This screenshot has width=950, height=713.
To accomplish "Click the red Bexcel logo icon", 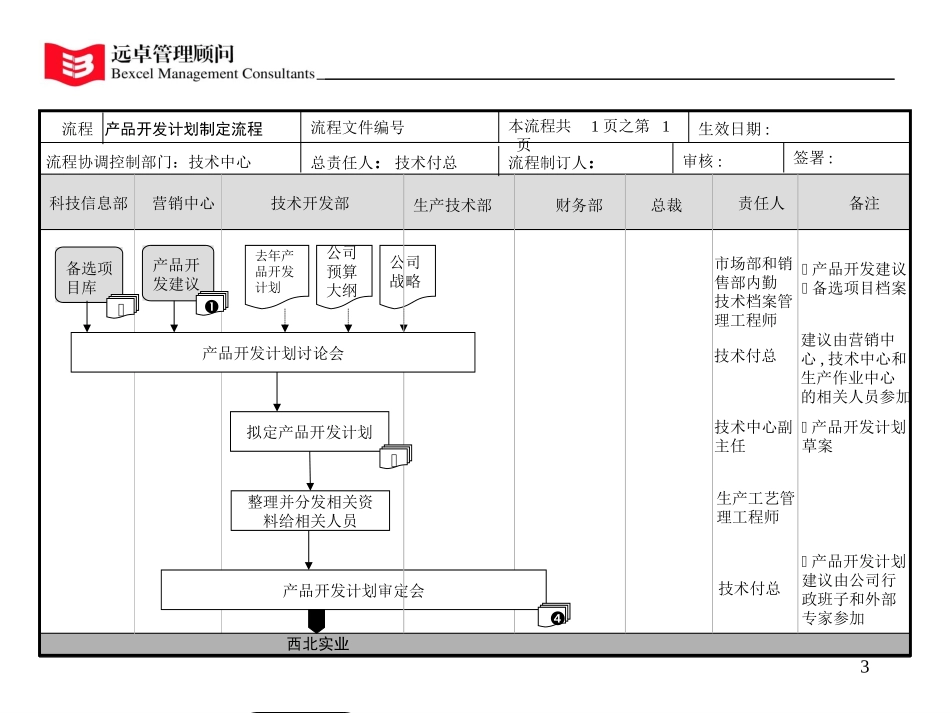I will [x=74, y=64].
